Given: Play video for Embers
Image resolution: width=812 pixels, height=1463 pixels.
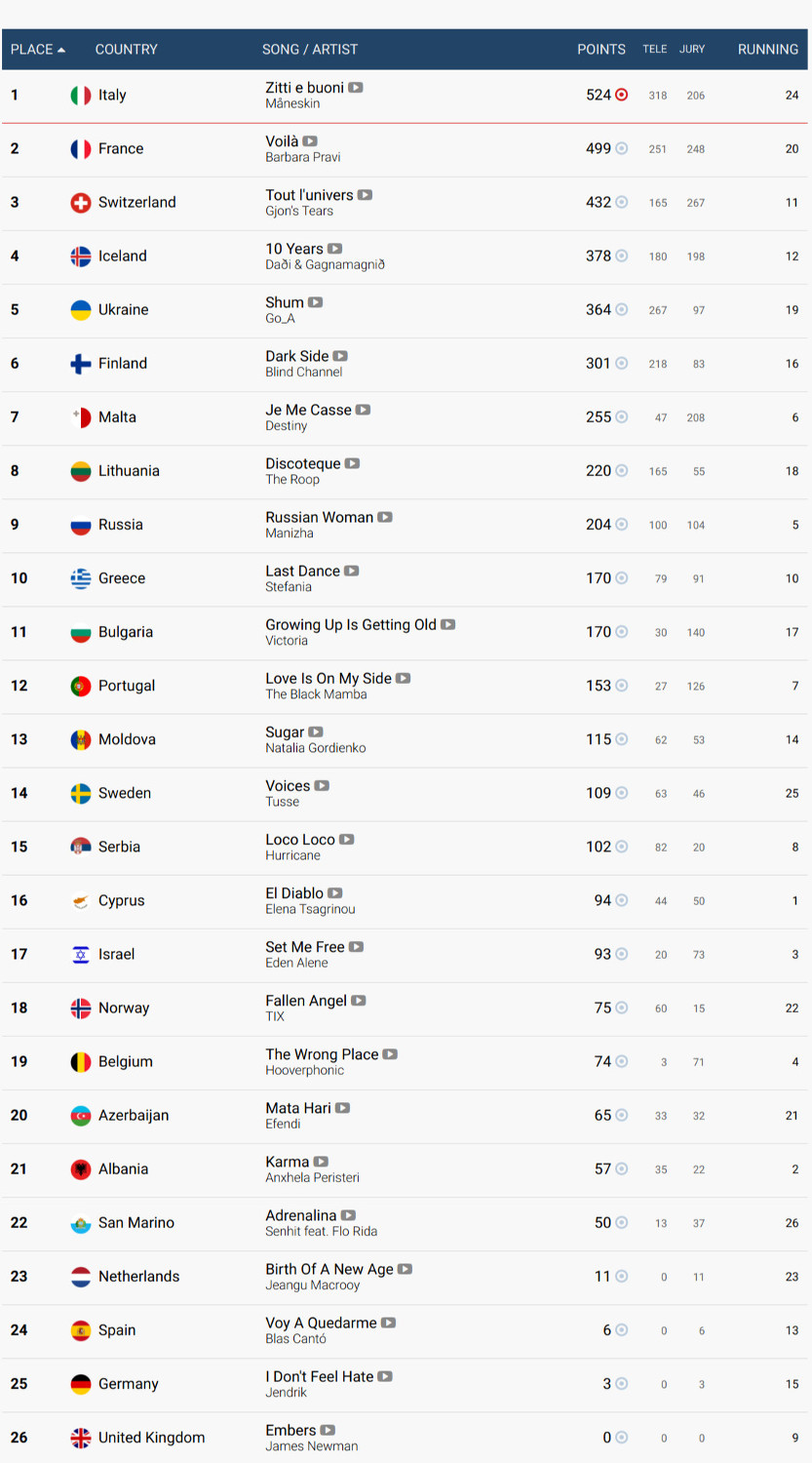Looking at the screenshot, I should (328, 1430).
